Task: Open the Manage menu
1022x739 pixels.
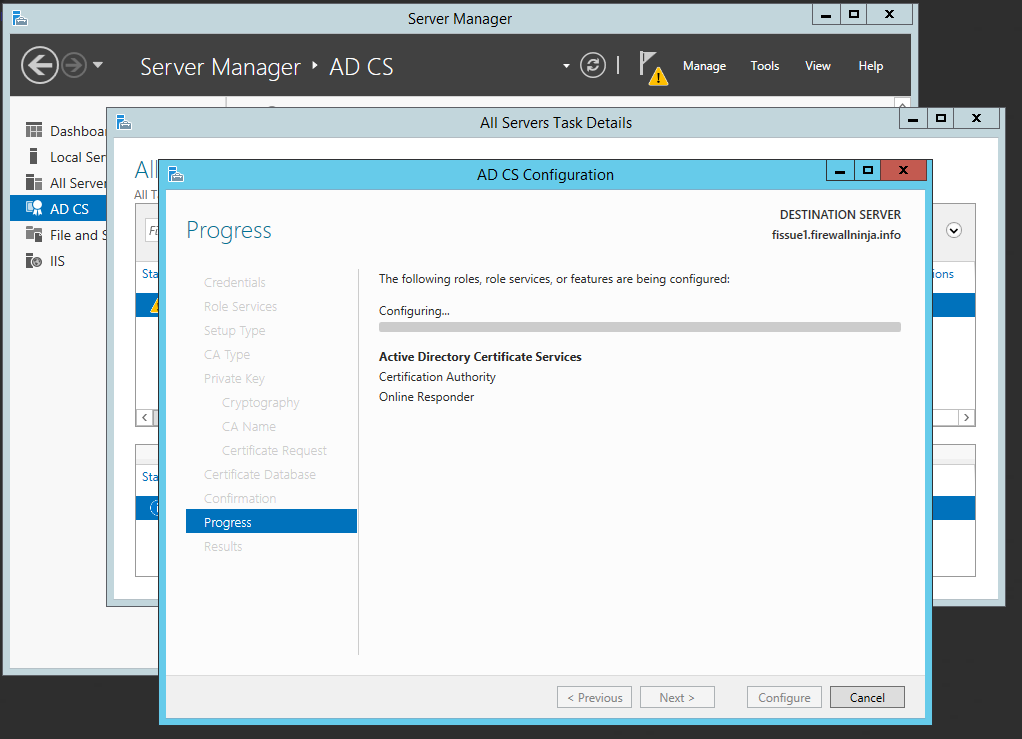Action: click(x=704, y=66)
